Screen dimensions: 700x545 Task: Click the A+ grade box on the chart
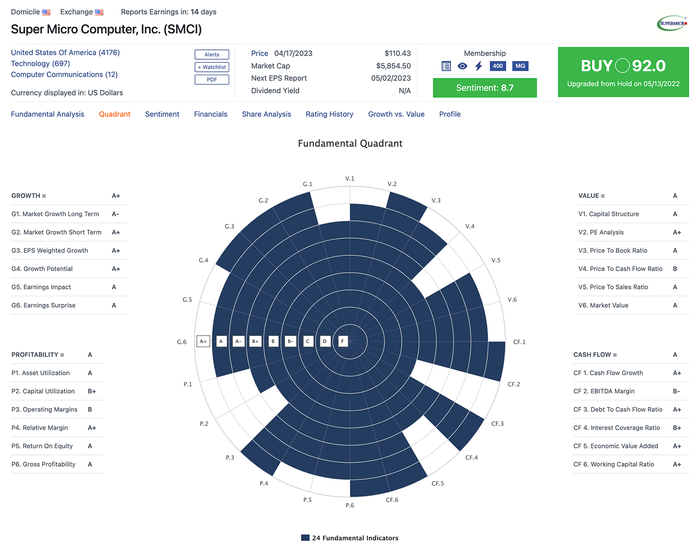[204, 341]
